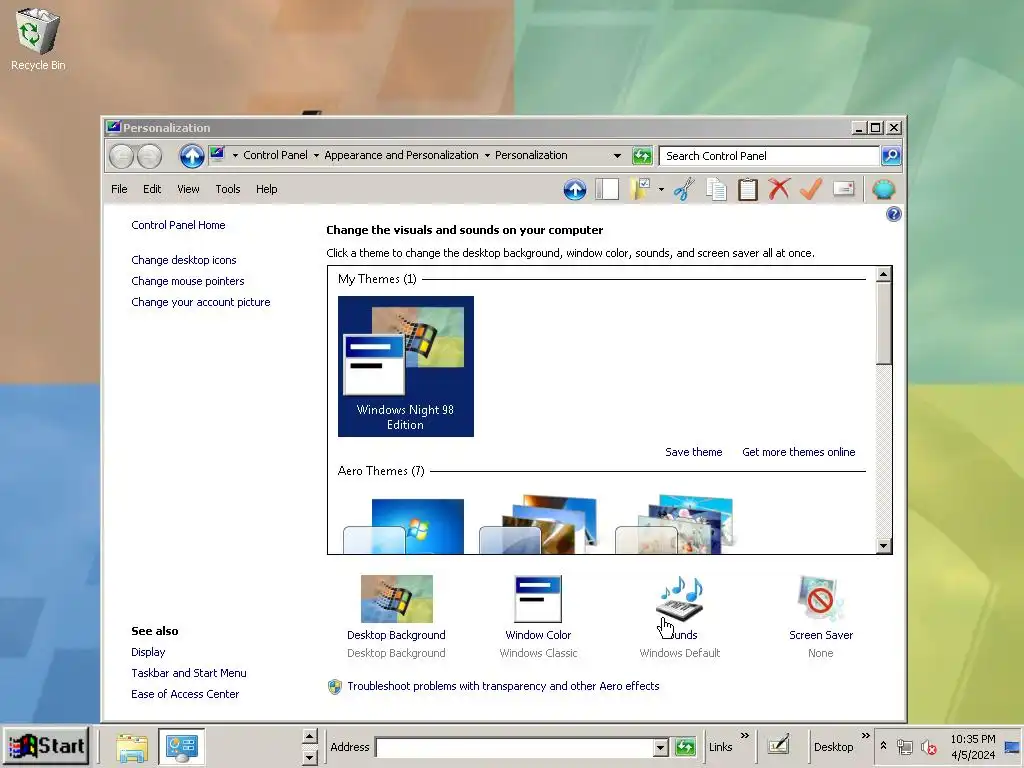Select the third Aero theme thumbnail

675,524
